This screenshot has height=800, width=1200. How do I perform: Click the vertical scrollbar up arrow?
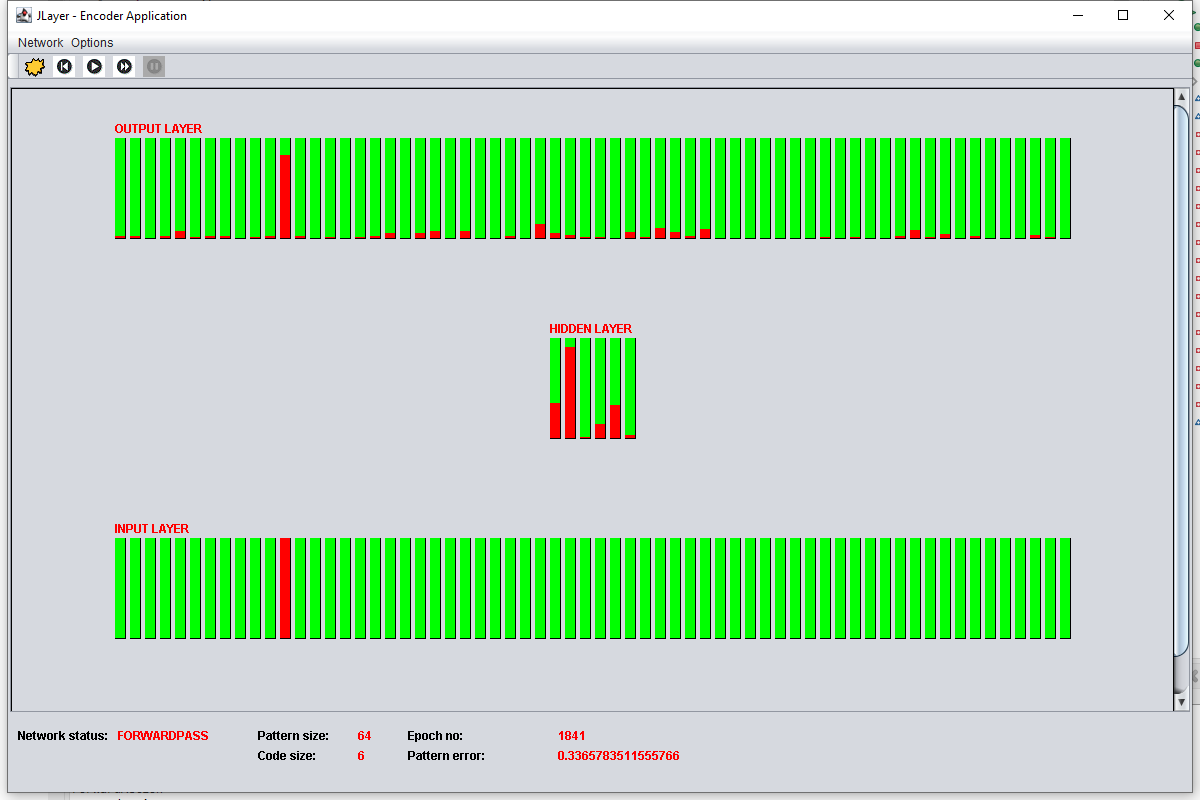[x=1181, y=97]
